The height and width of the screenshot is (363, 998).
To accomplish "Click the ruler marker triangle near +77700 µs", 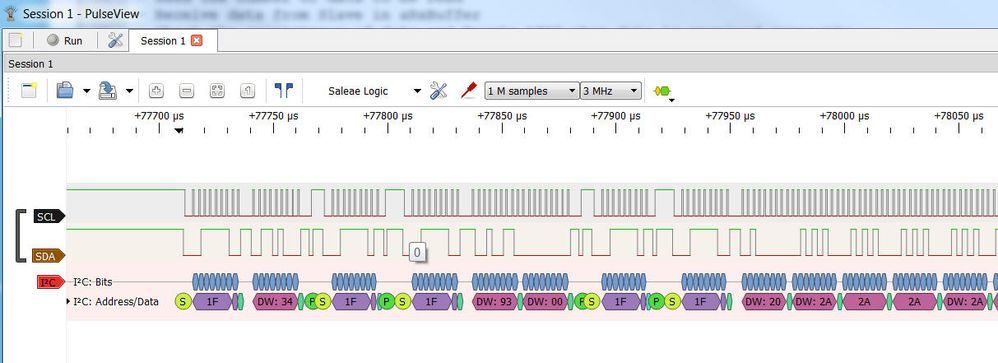I will click(x=179, y=131).
